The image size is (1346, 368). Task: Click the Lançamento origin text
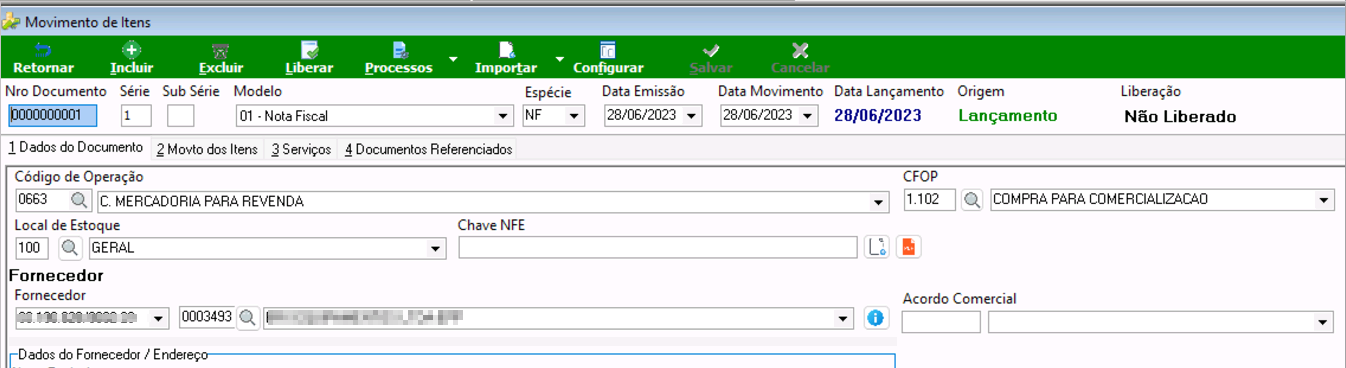click(x=1007, y=116)
